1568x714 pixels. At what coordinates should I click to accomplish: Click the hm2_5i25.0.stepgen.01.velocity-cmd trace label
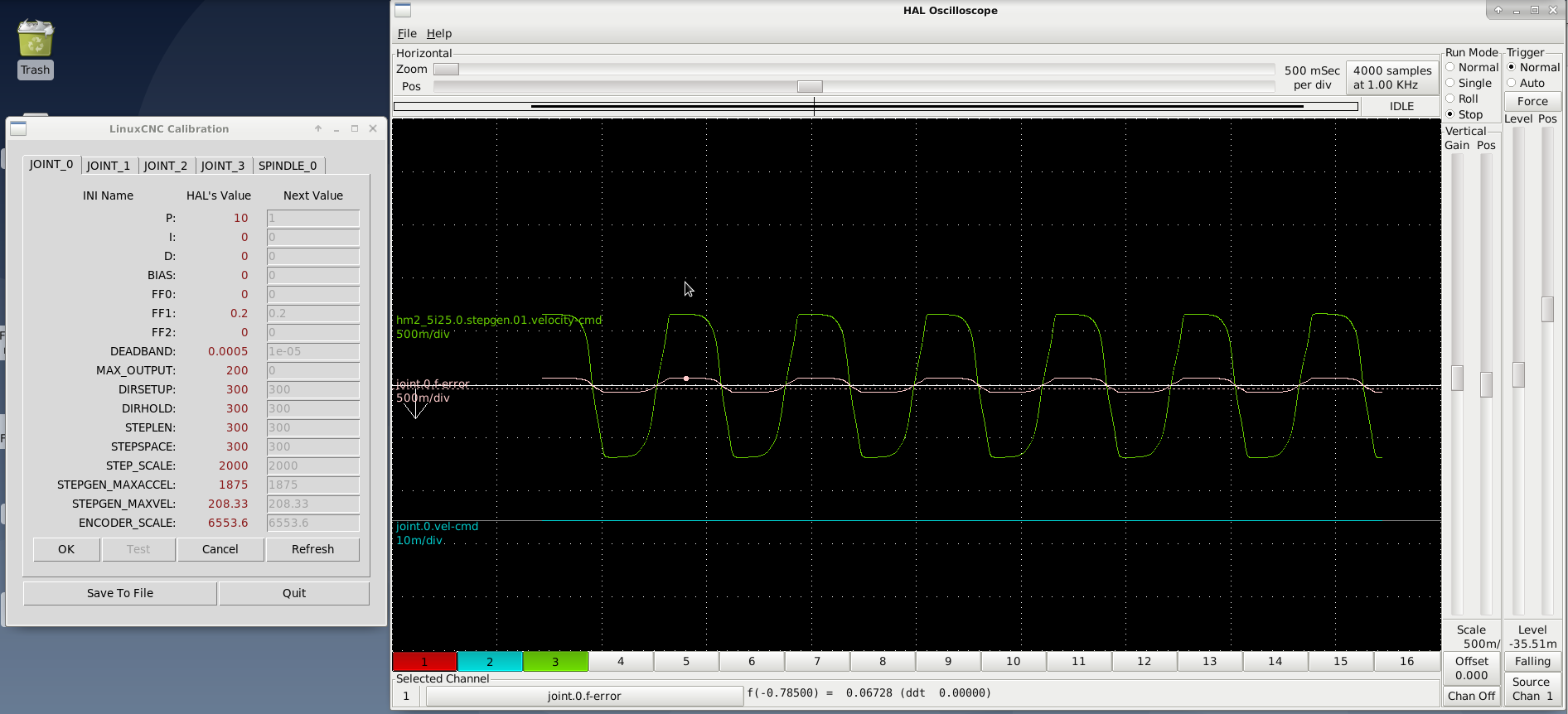pyautogui.click(x=499, y=320)
